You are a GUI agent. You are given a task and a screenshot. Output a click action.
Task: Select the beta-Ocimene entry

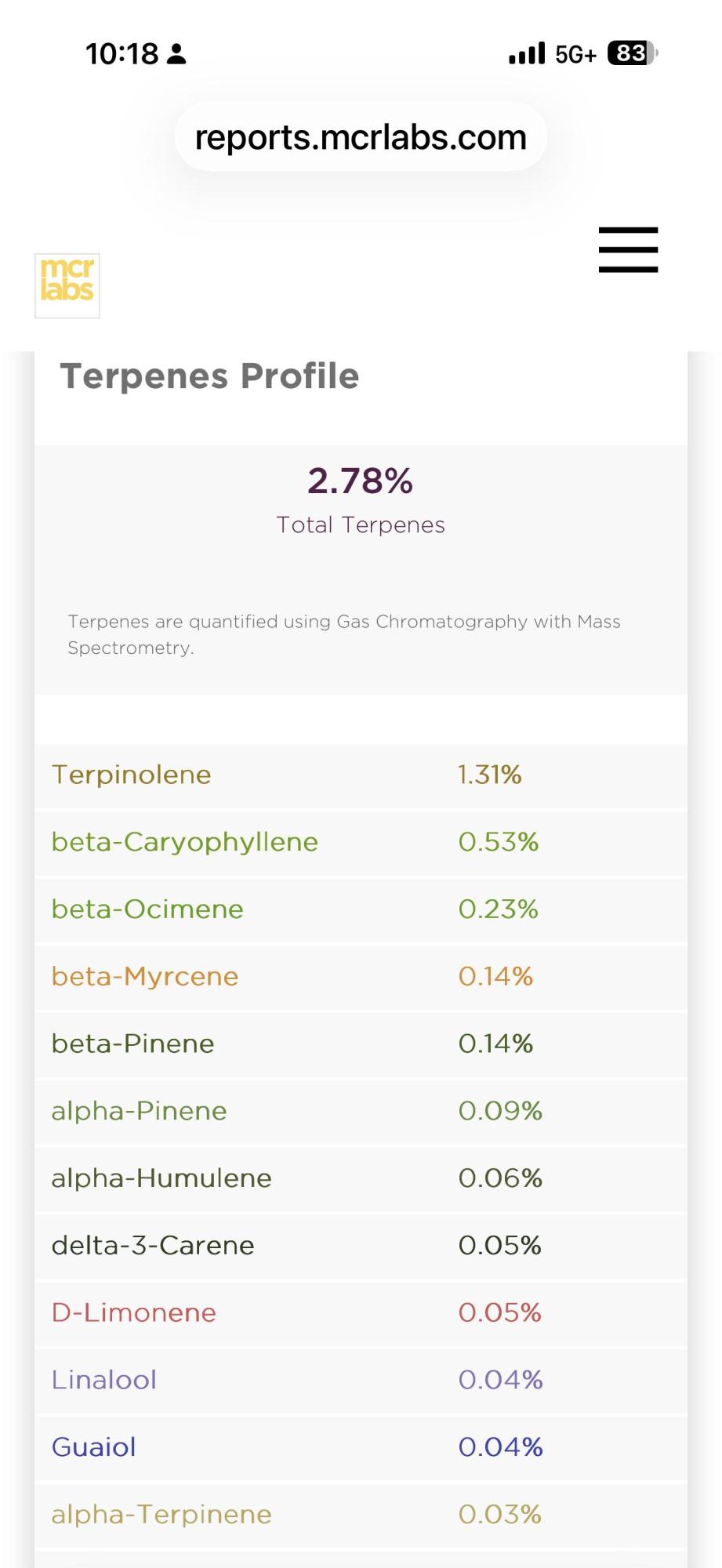[x=361, y=909]
